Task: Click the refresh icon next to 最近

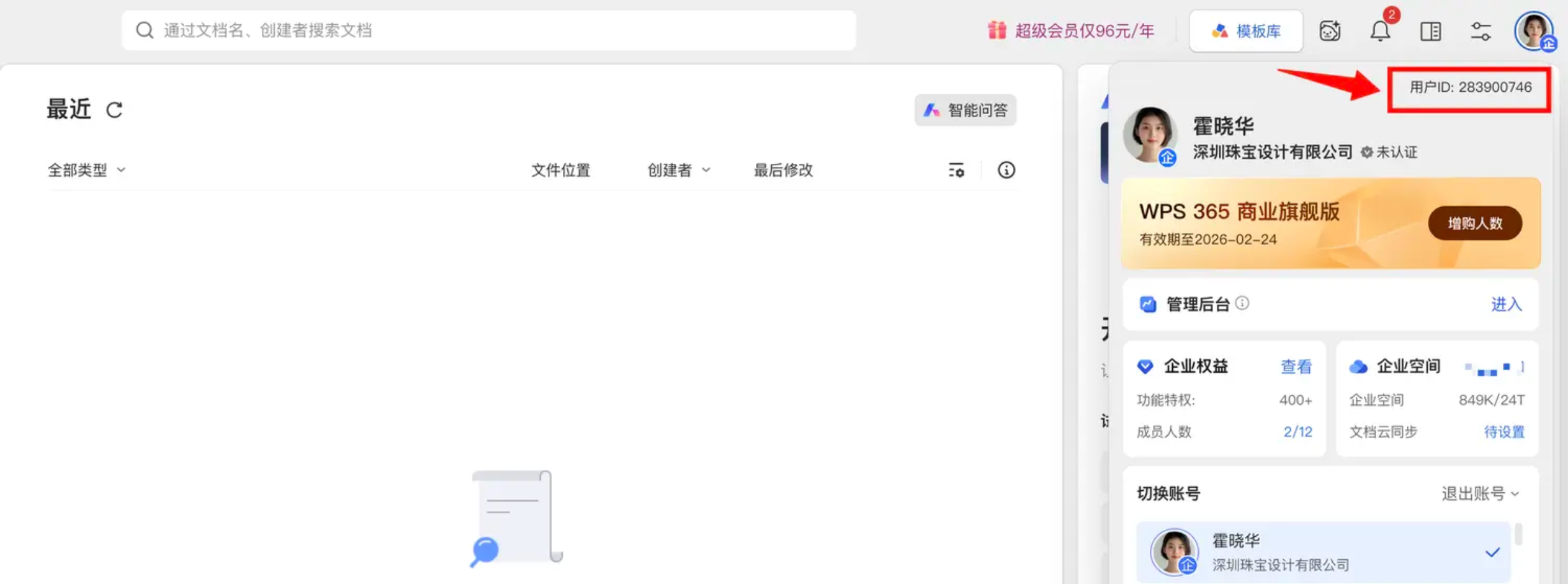Action: (x=114, y=110)
